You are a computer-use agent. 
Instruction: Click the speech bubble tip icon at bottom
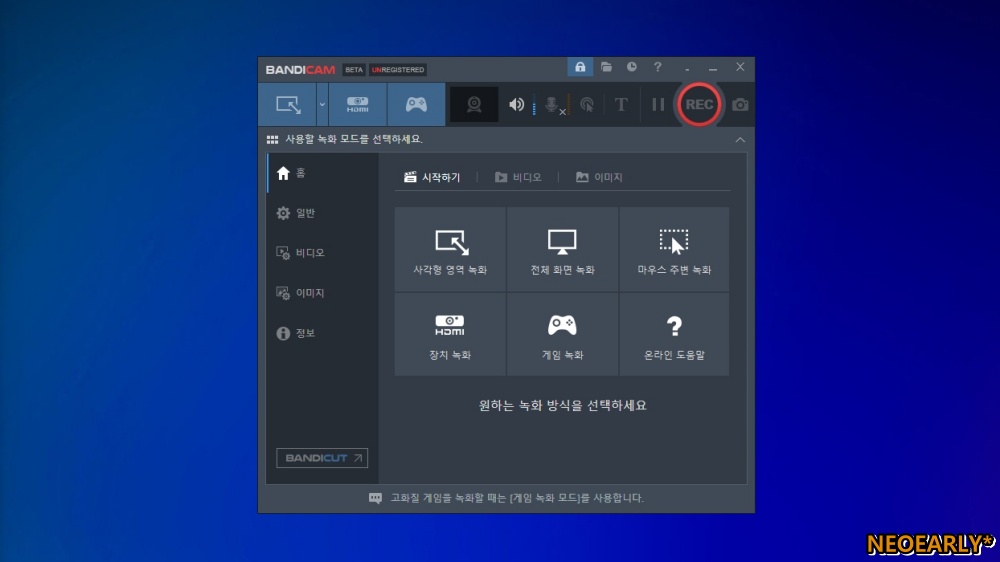[376, 498]
